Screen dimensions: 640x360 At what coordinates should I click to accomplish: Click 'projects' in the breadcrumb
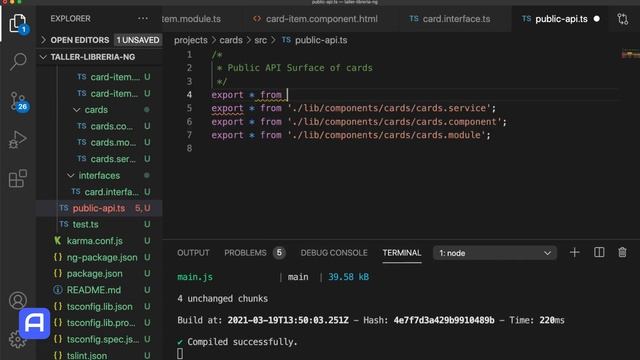(191, 40)
